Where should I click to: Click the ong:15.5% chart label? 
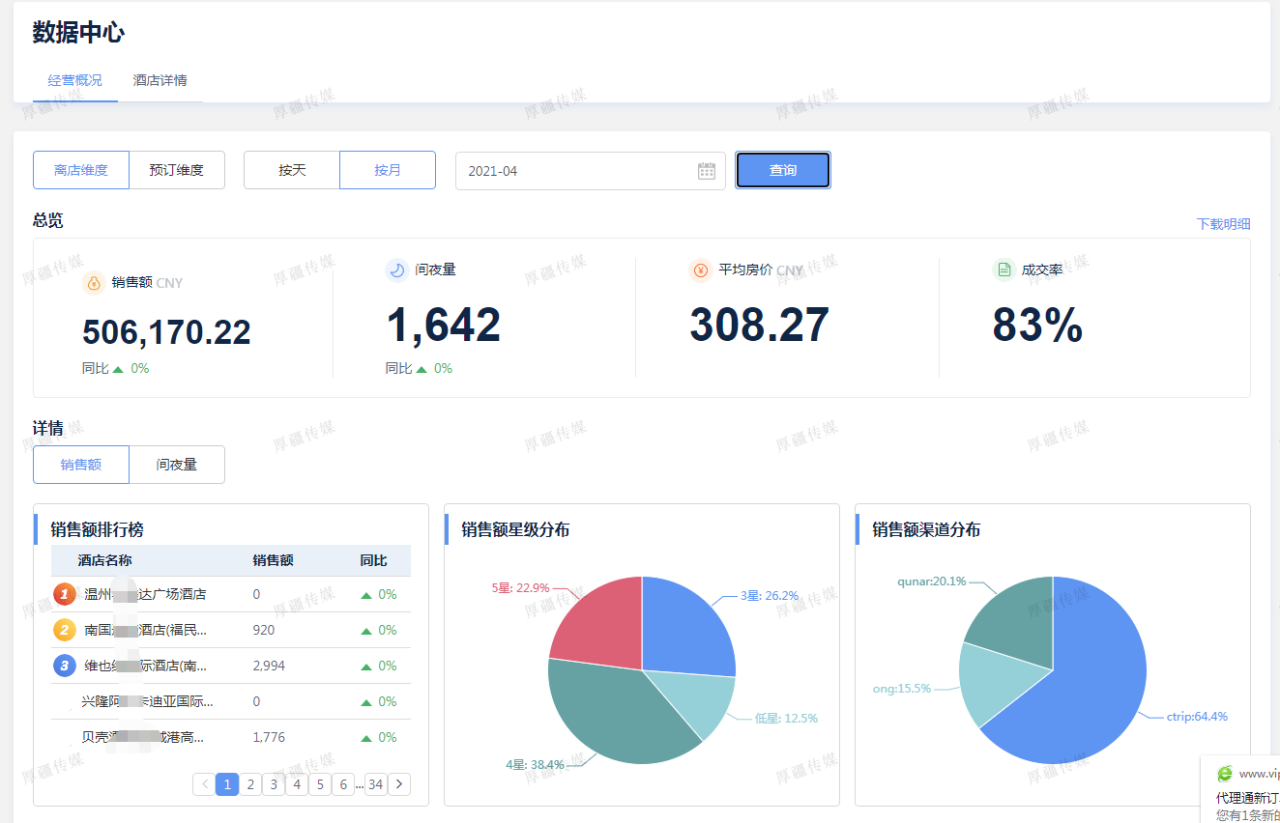coord(901,688)
